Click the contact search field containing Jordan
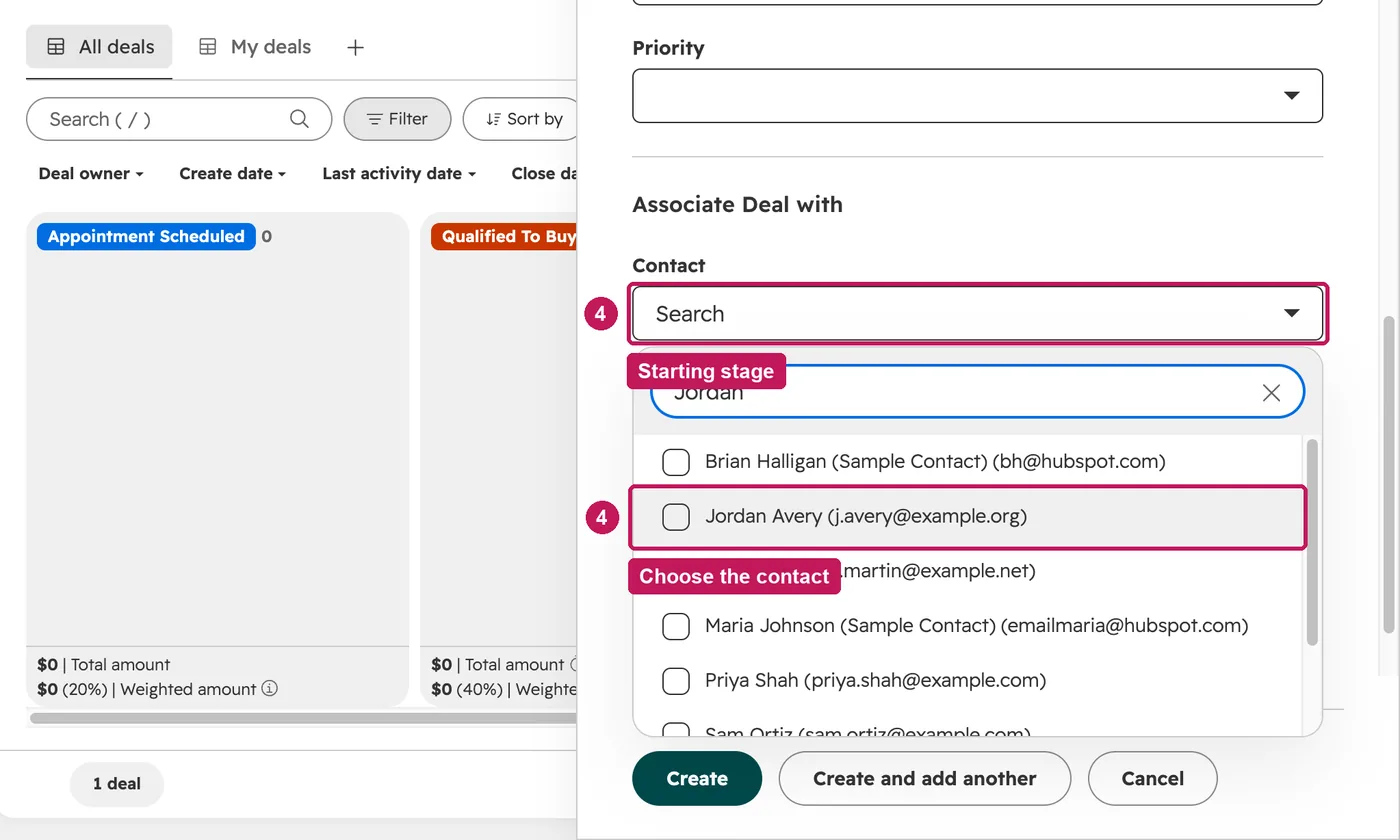Viewport: 1400px width, 840px height. pyautogui.click(x=977, y=392)
